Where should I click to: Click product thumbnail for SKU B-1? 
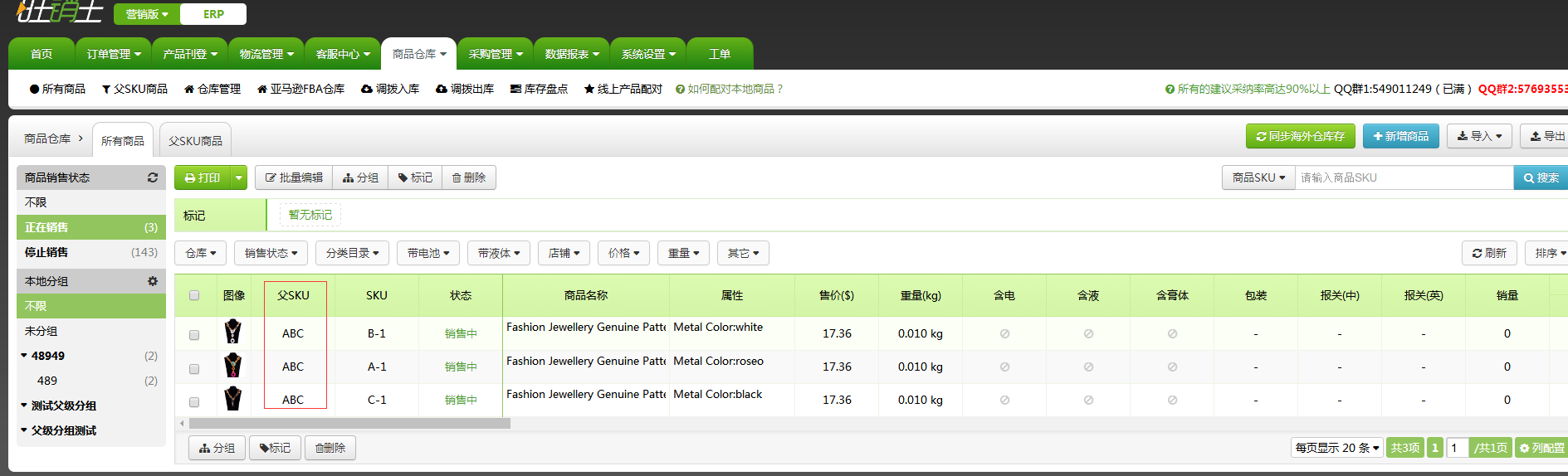point(233,332)
